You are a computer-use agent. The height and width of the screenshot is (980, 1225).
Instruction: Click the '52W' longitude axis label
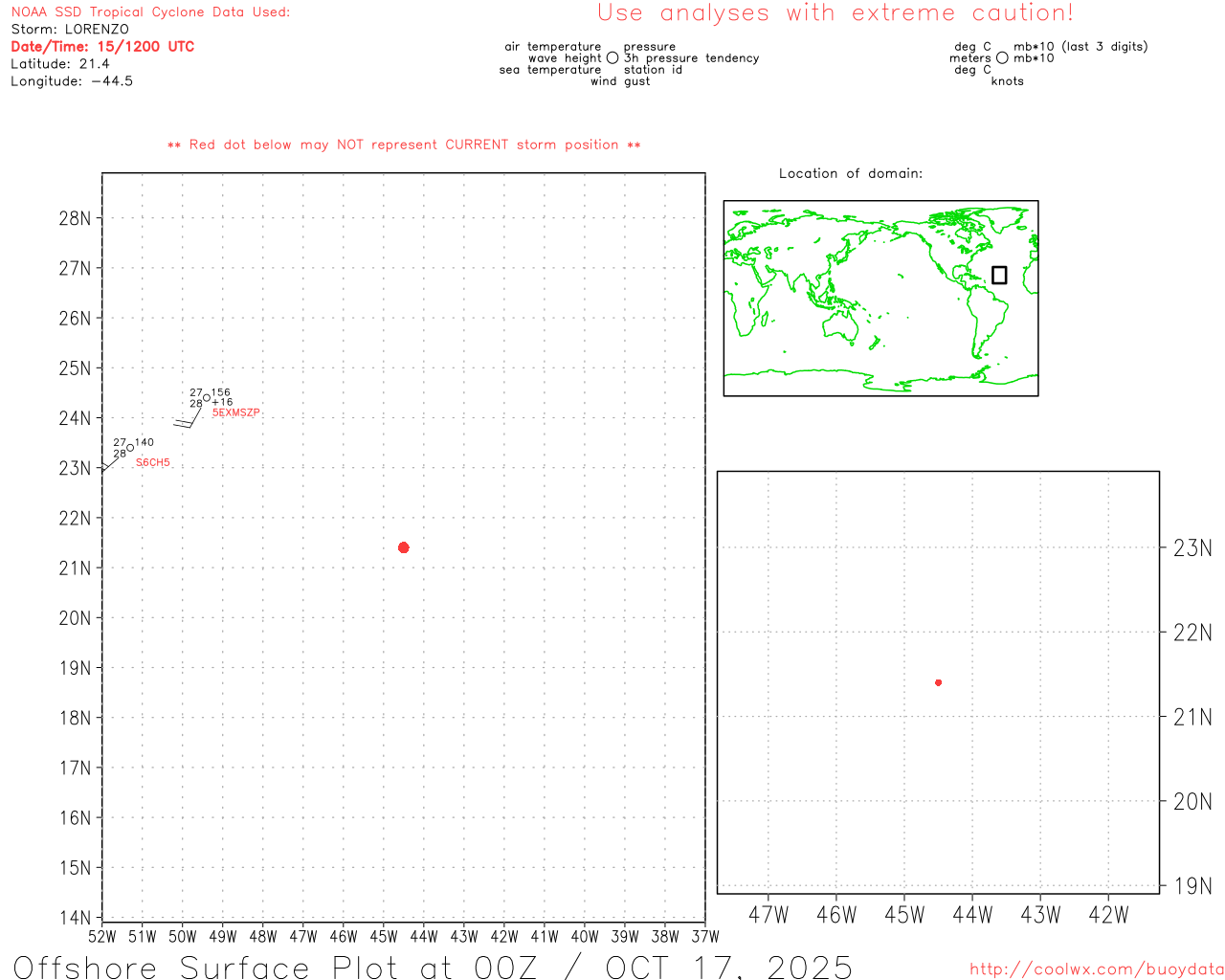tap(101, 937)
